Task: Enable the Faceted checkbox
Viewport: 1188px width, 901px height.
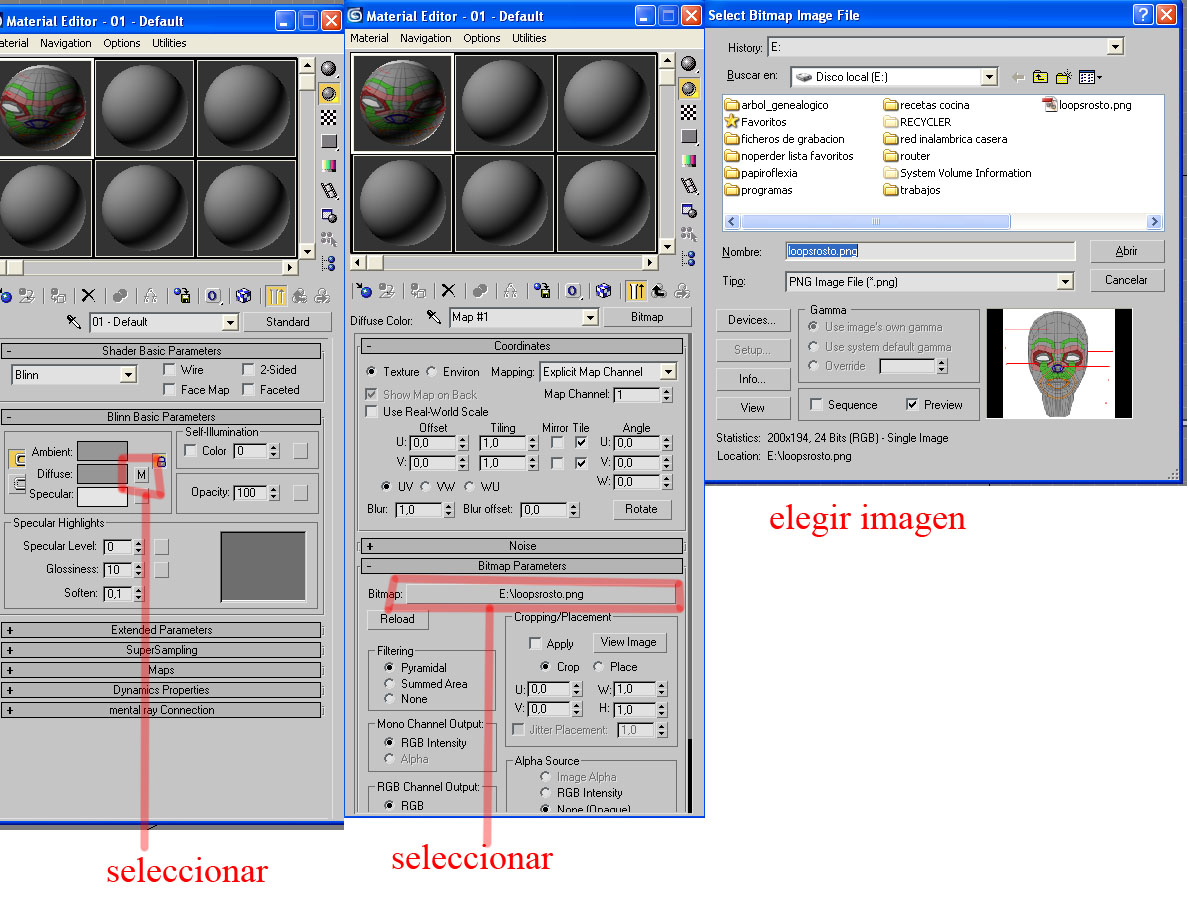Action: [x=248, y=389]
